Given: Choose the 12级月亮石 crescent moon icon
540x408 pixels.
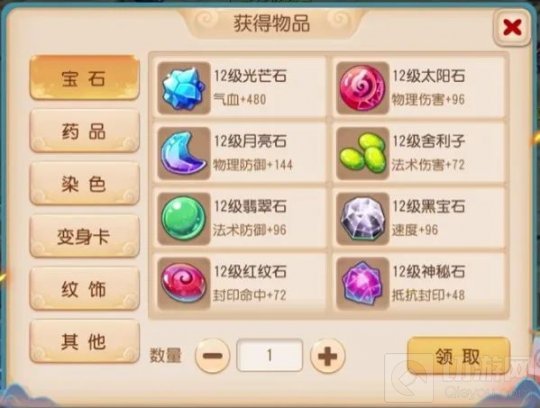Looking at the screenshot, I should point(184,153).
